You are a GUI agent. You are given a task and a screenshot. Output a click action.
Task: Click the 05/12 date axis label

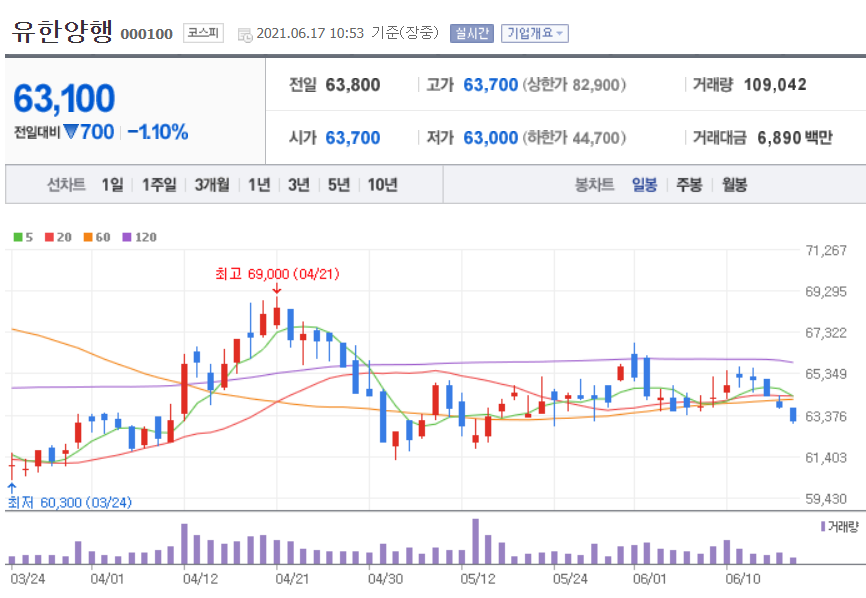478,579
